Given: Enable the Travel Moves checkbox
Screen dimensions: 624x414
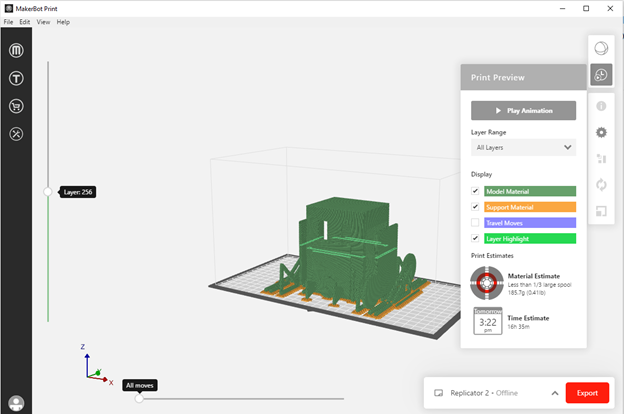Looking at the screenshot, I should (x=475, y=223).
